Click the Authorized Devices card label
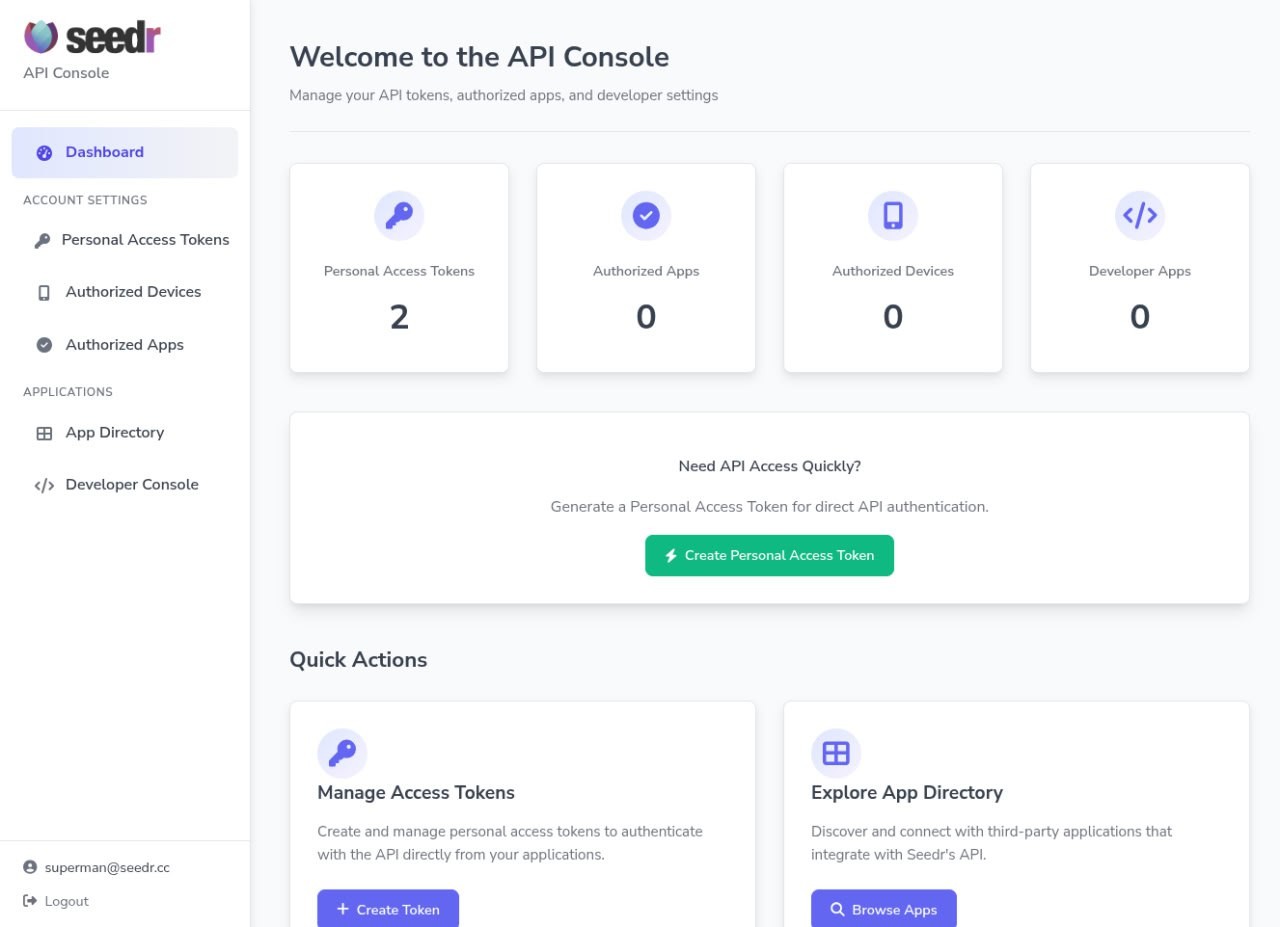Viewport: 1280px width, 927px height. [893, 271]
